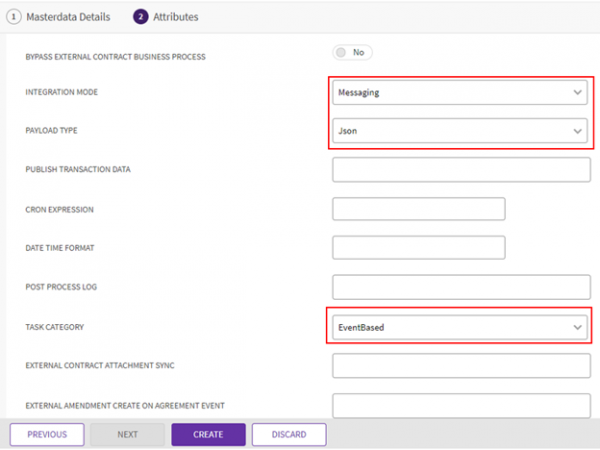Click the Payload Type chevron arrow
Viewport: 600px width, 450px height.
tap(577, 131)
